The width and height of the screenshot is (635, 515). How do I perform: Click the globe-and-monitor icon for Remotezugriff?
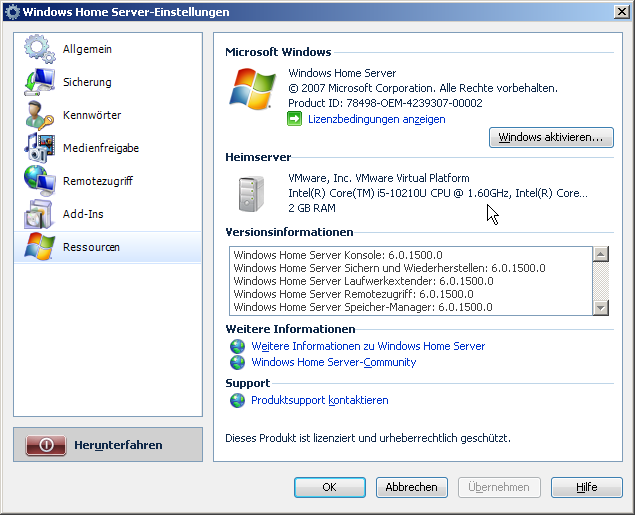coord(39,181)
